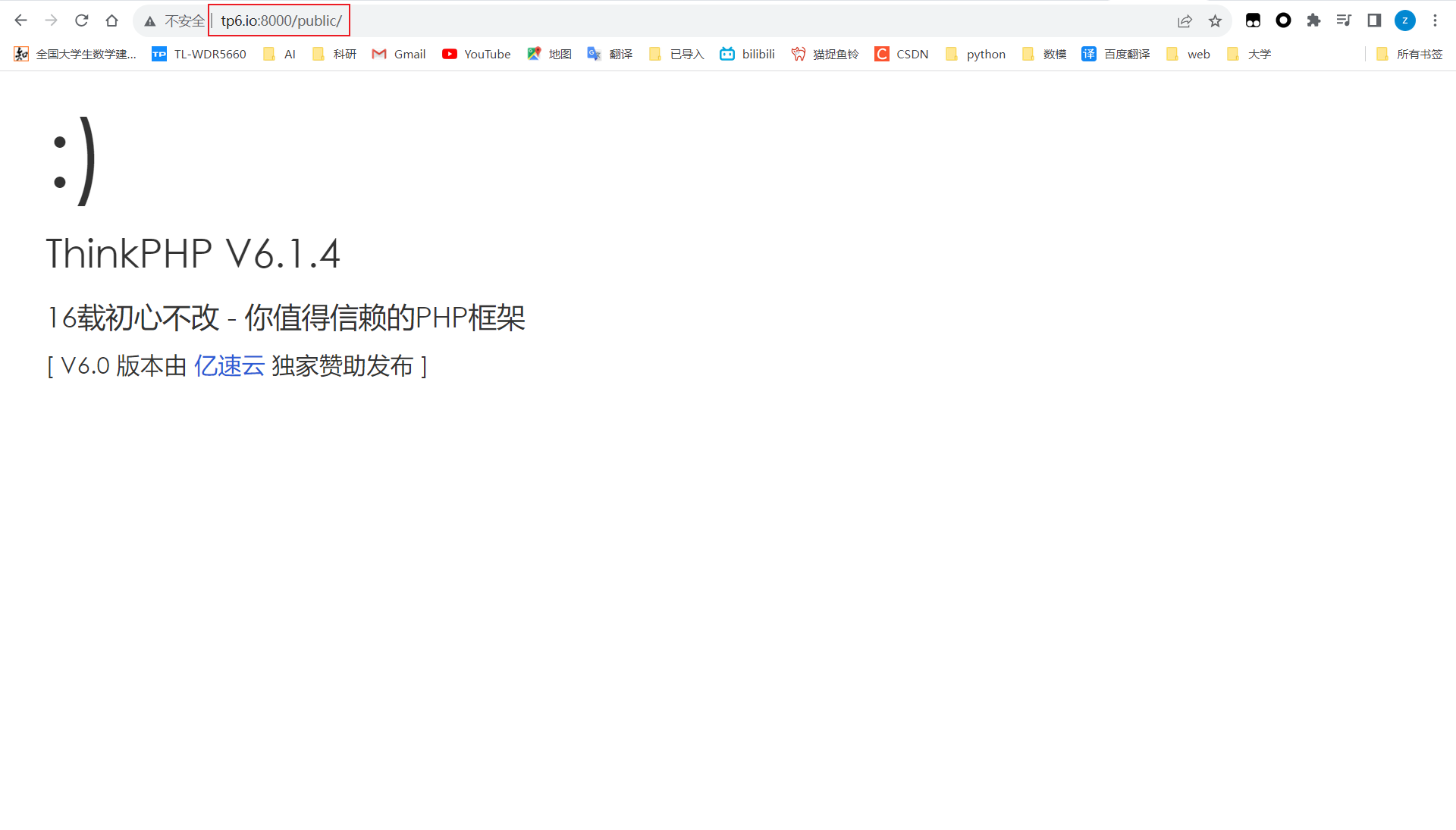Toggle the browser side panel

pyautogui.click(x=1374, y=20)
